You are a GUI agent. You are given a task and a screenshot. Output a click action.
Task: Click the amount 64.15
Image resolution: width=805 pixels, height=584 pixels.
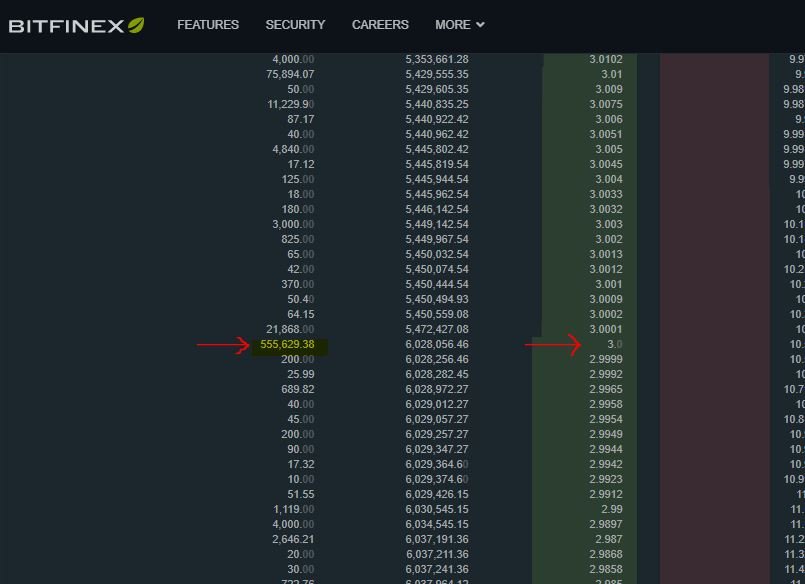(x=301, y=315)
